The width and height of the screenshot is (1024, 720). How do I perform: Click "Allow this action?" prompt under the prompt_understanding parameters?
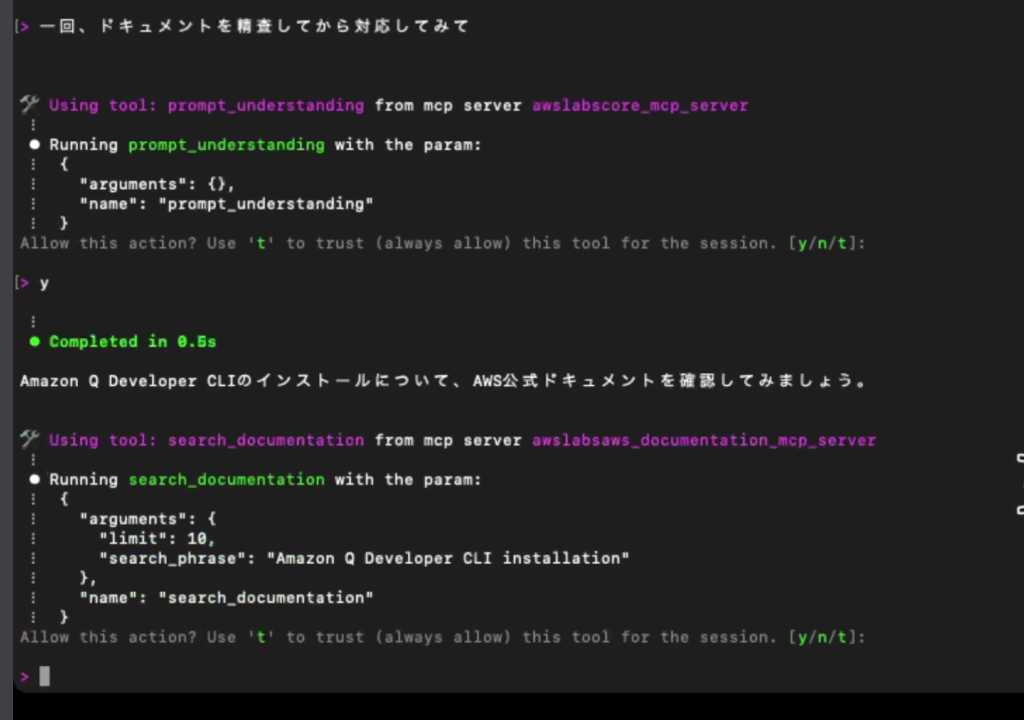443,244
